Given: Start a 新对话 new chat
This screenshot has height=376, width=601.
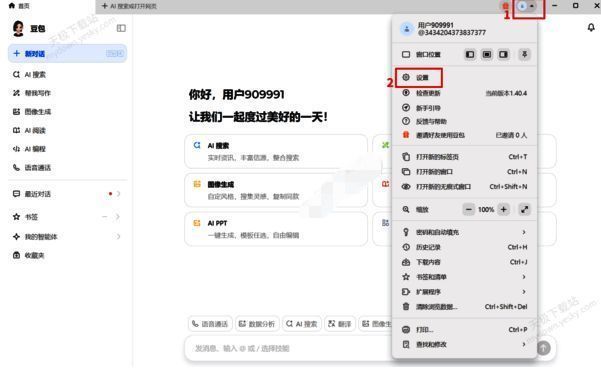Looking at the screenshot, I should [x=67, y=54].
